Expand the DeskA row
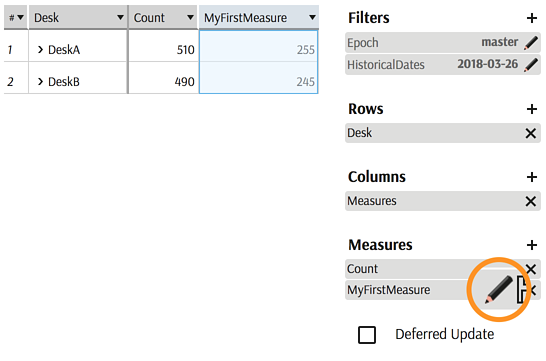Screen dimensions: 546x361 tap(40, 50)
